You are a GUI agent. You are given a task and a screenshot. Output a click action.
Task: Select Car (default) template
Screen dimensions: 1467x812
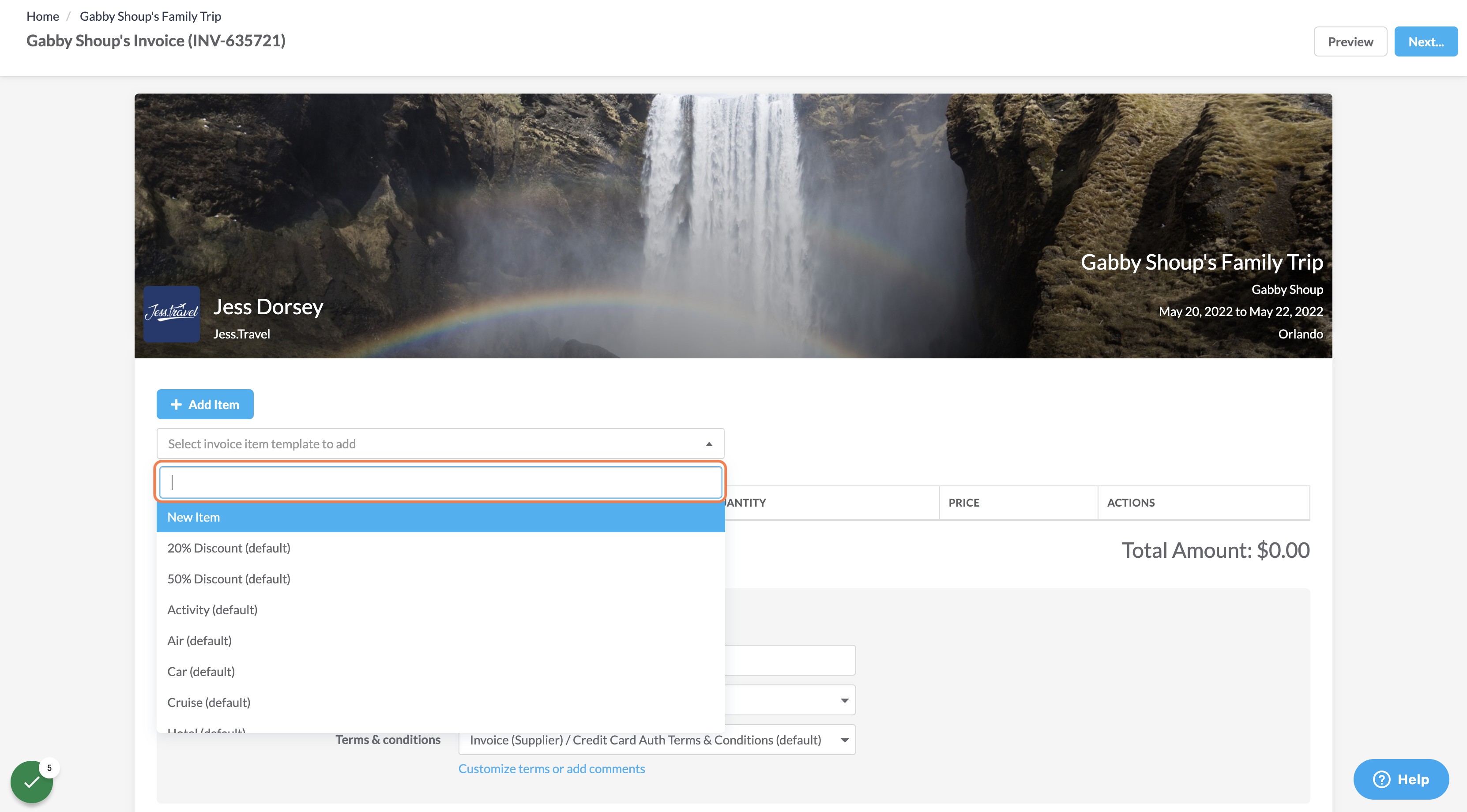440,671
